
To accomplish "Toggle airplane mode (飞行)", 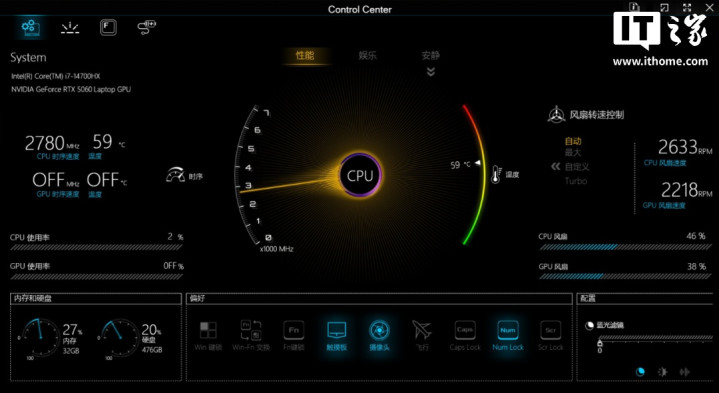I will coord(422,335).
